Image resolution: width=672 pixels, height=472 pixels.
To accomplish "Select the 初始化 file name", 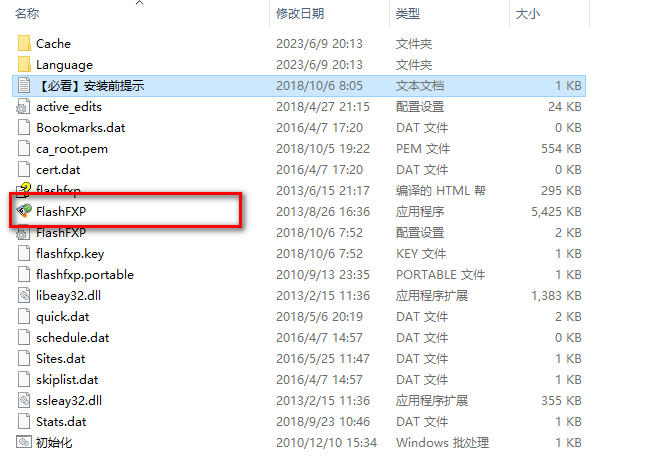I will point(54,442).
